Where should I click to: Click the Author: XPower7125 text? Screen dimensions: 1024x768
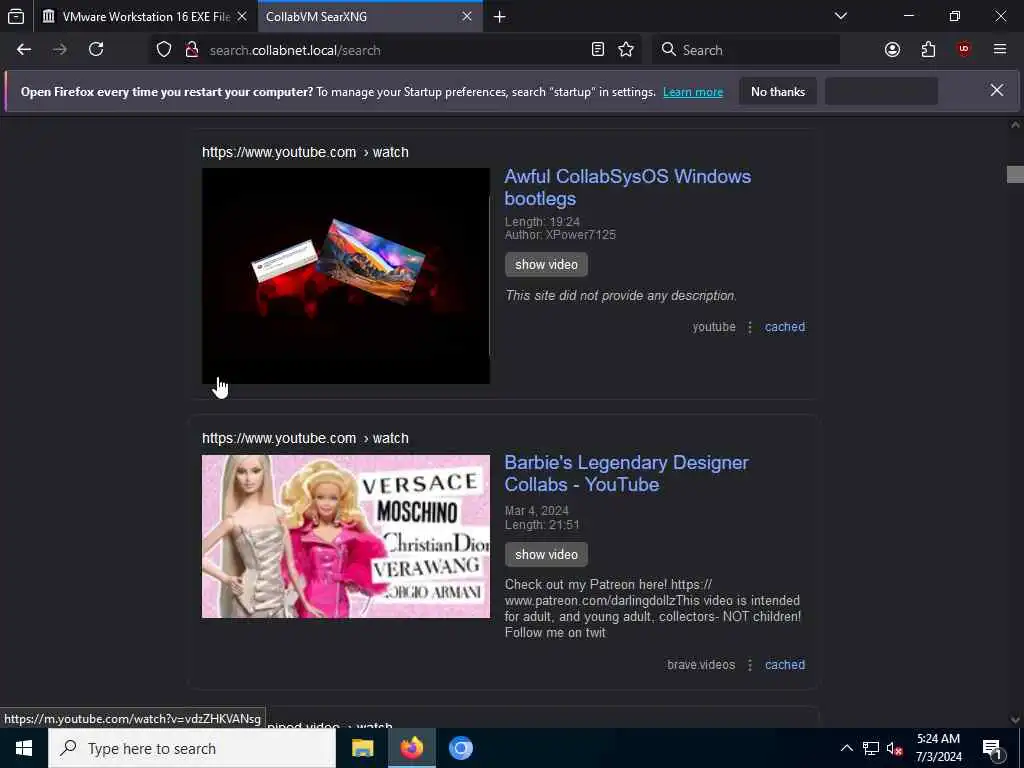coord(560,235)
